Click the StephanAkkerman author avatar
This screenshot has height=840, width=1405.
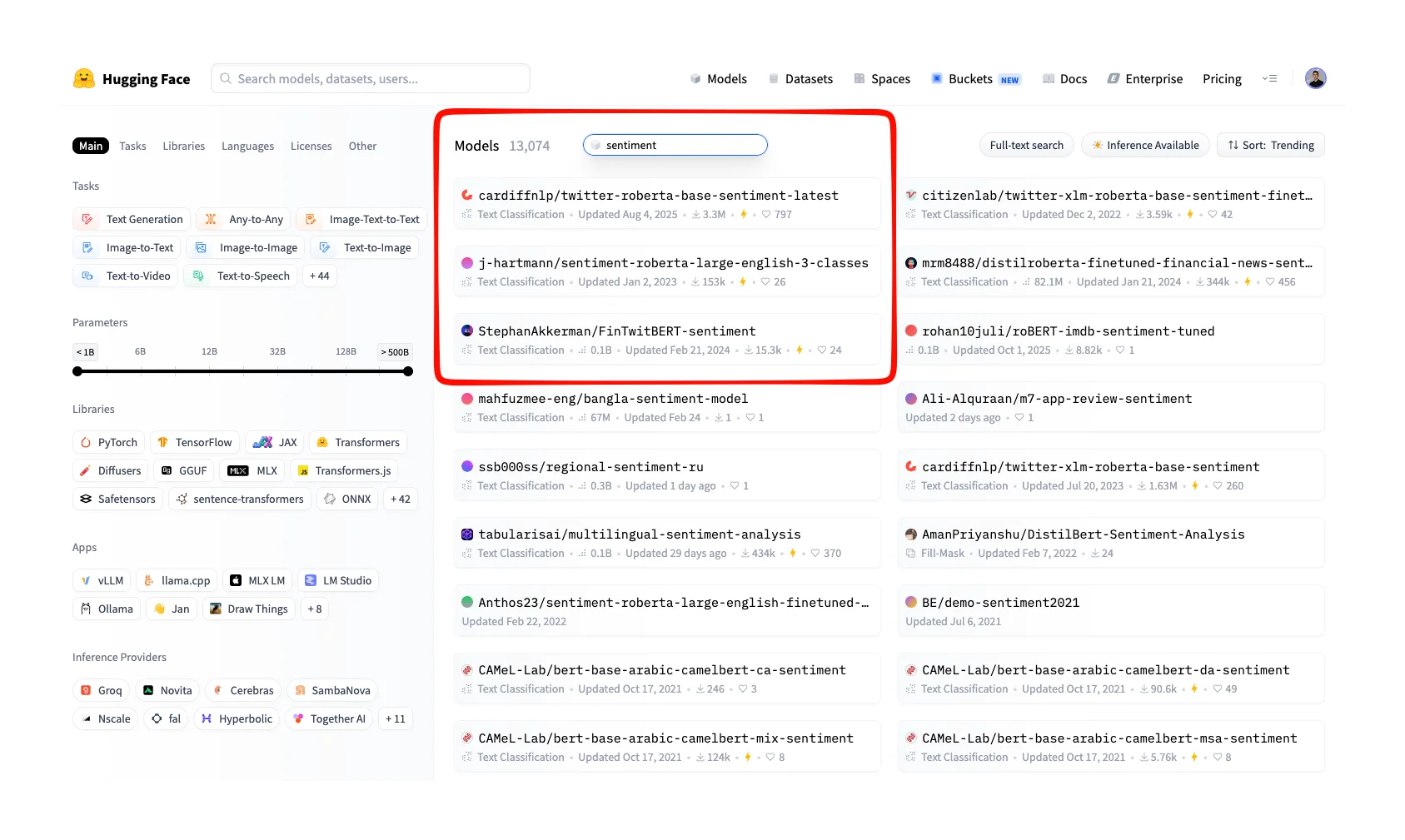click(x=467, y=331)
